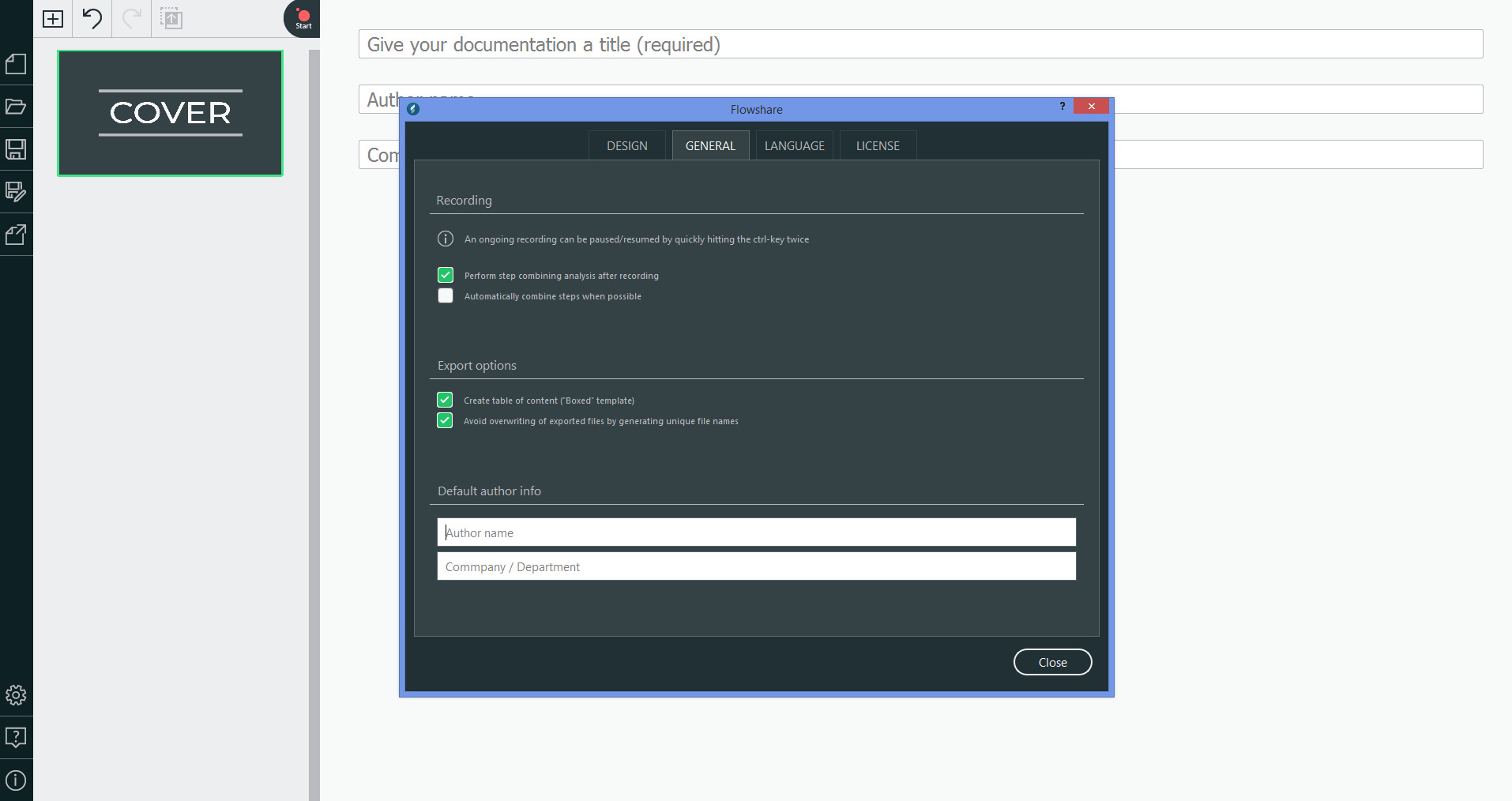1512x801 pixels.
Task: Click the Flowshare logo in title bar
Action: [x=413, y=109]
